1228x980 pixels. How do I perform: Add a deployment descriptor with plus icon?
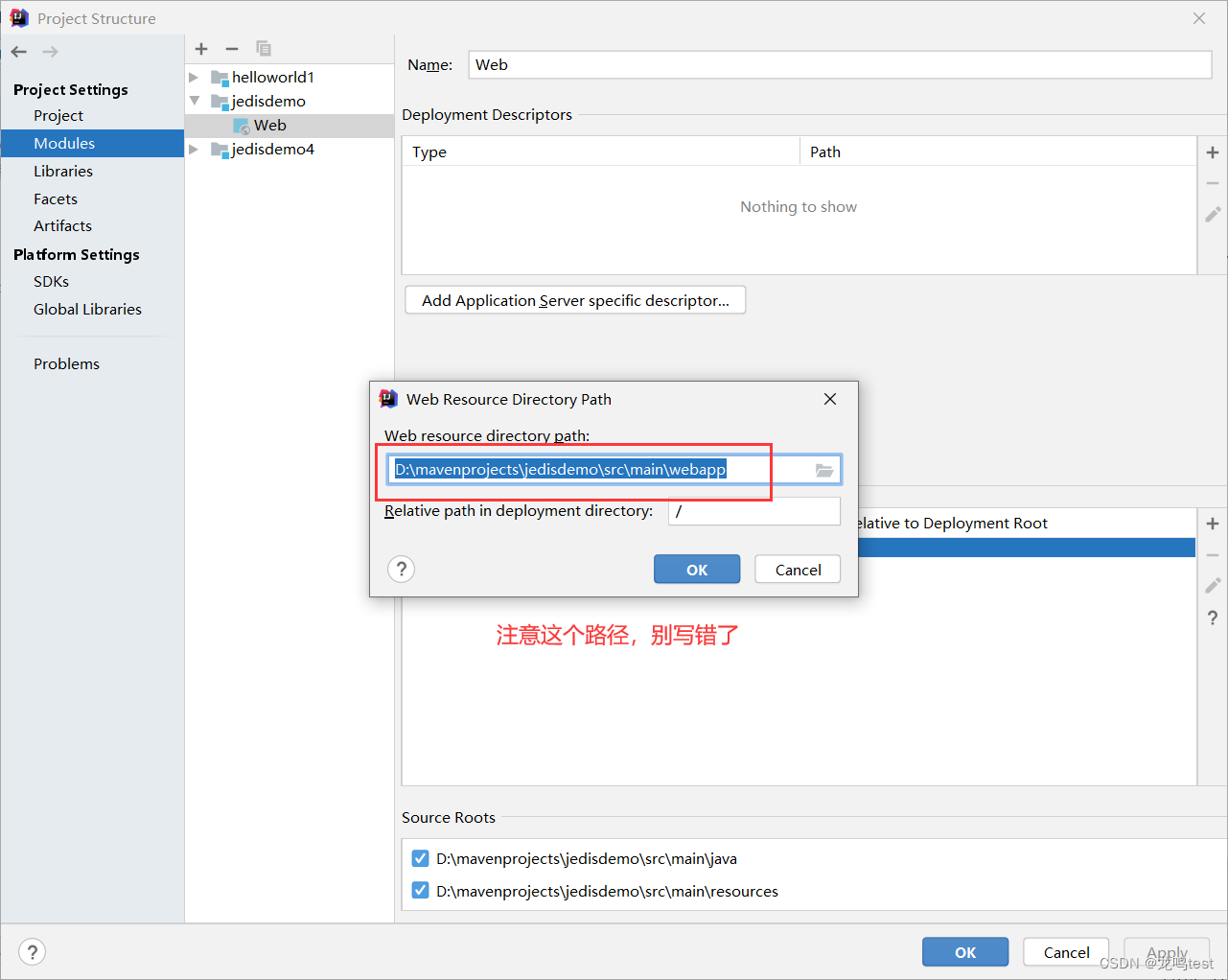[x=1213, y=152]
